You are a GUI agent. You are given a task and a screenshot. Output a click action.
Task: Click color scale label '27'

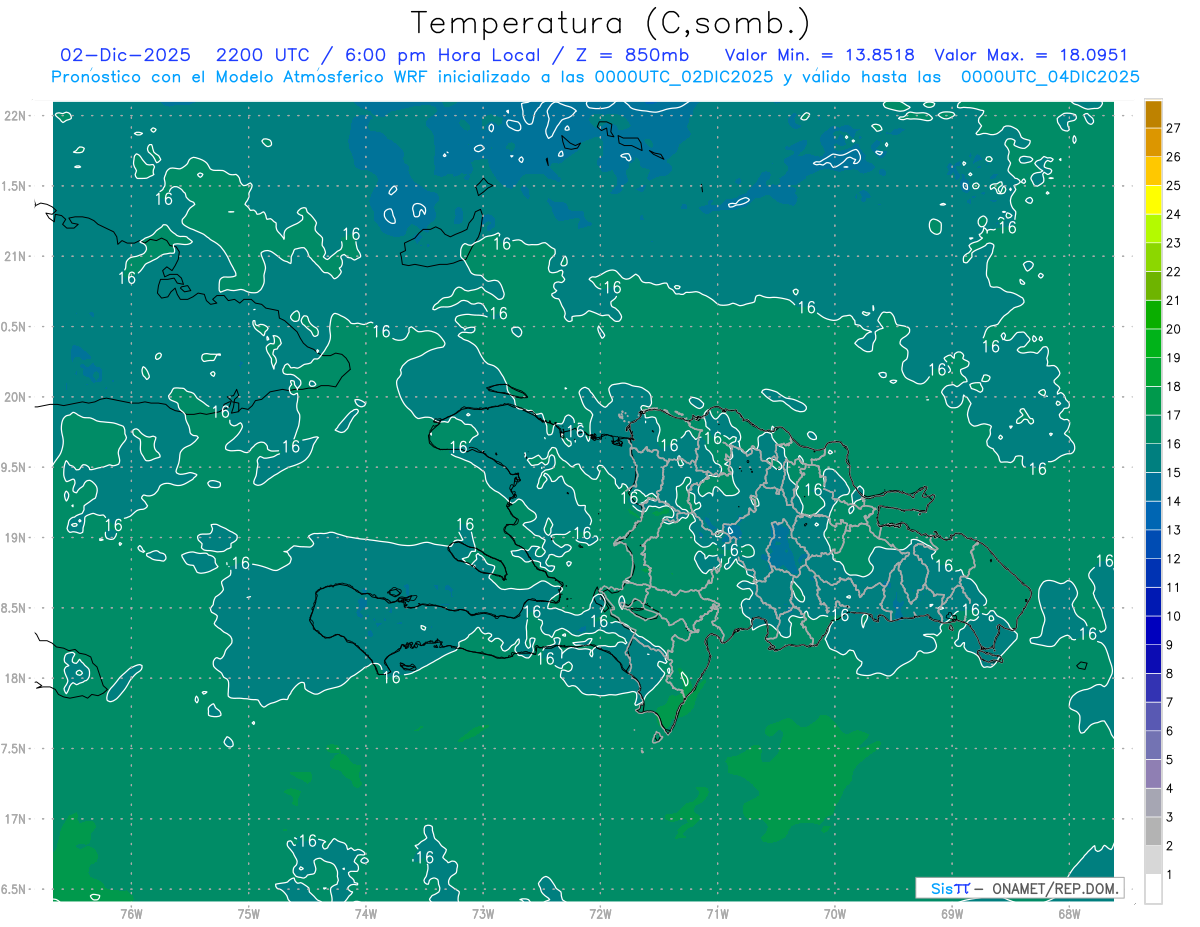tap(1173, 128)
